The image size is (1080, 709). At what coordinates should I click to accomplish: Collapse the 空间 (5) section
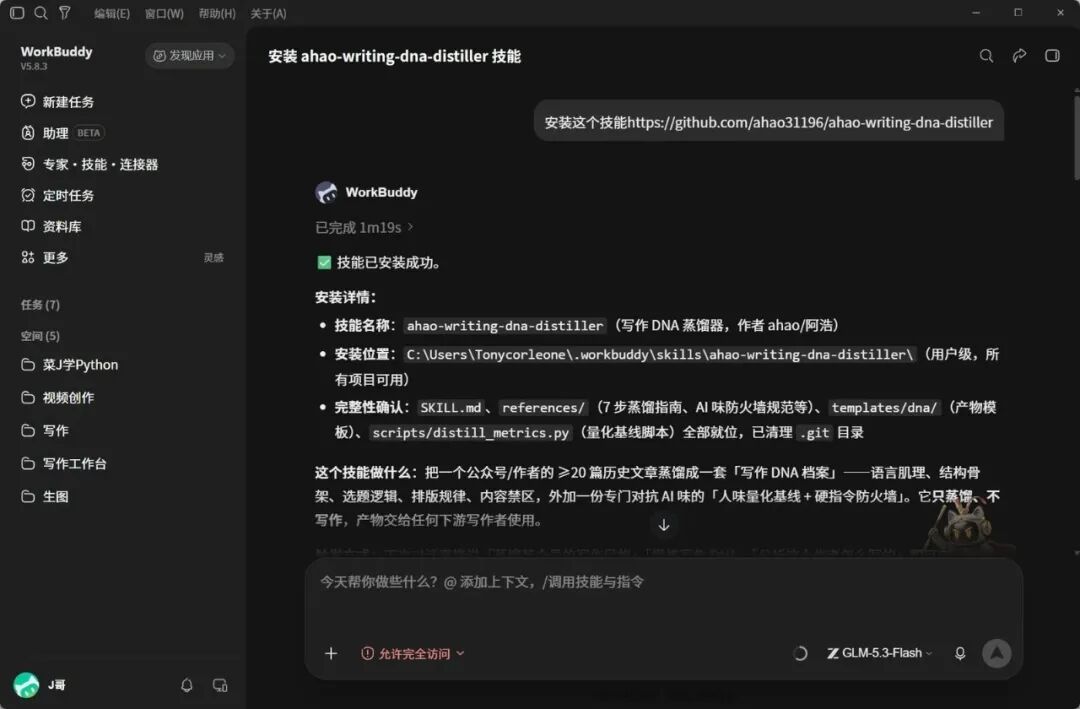coord(40,336)
